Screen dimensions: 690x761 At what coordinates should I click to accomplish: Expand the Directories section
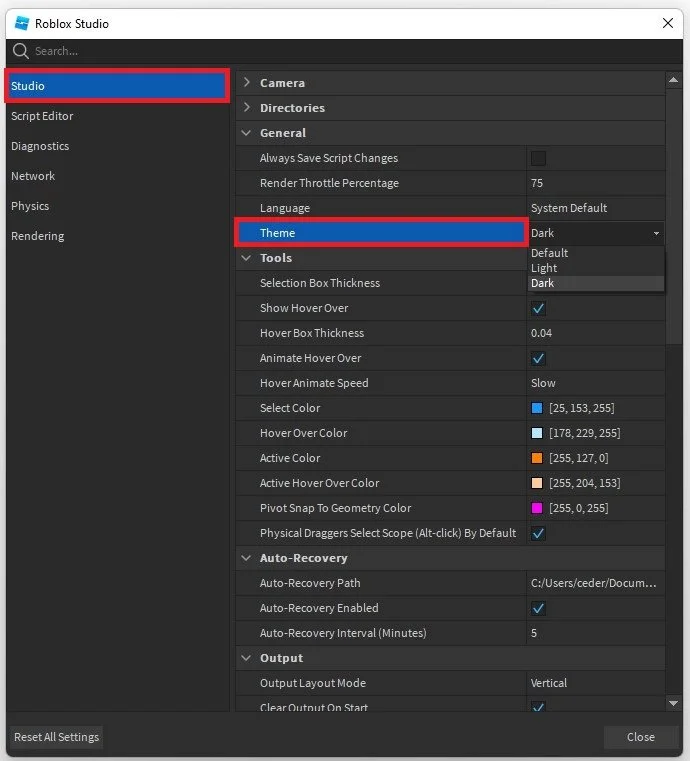click(246, 107)
